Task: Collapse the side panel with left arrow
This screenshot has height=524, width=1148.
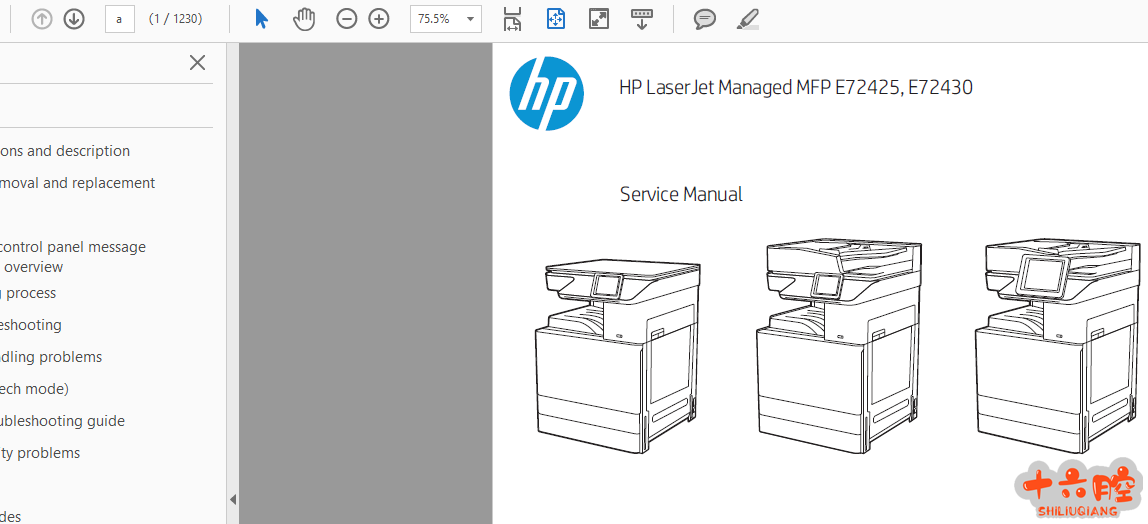Action: (x=233, y=499)
